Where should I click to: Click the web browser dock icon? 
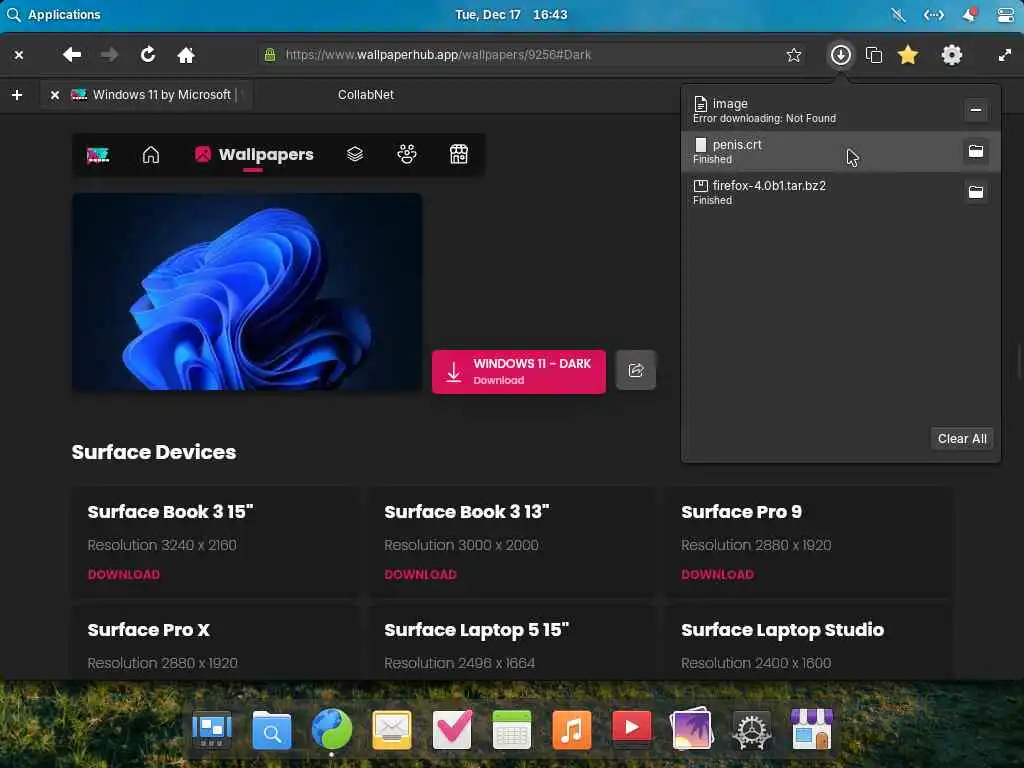tap(332, 729)
